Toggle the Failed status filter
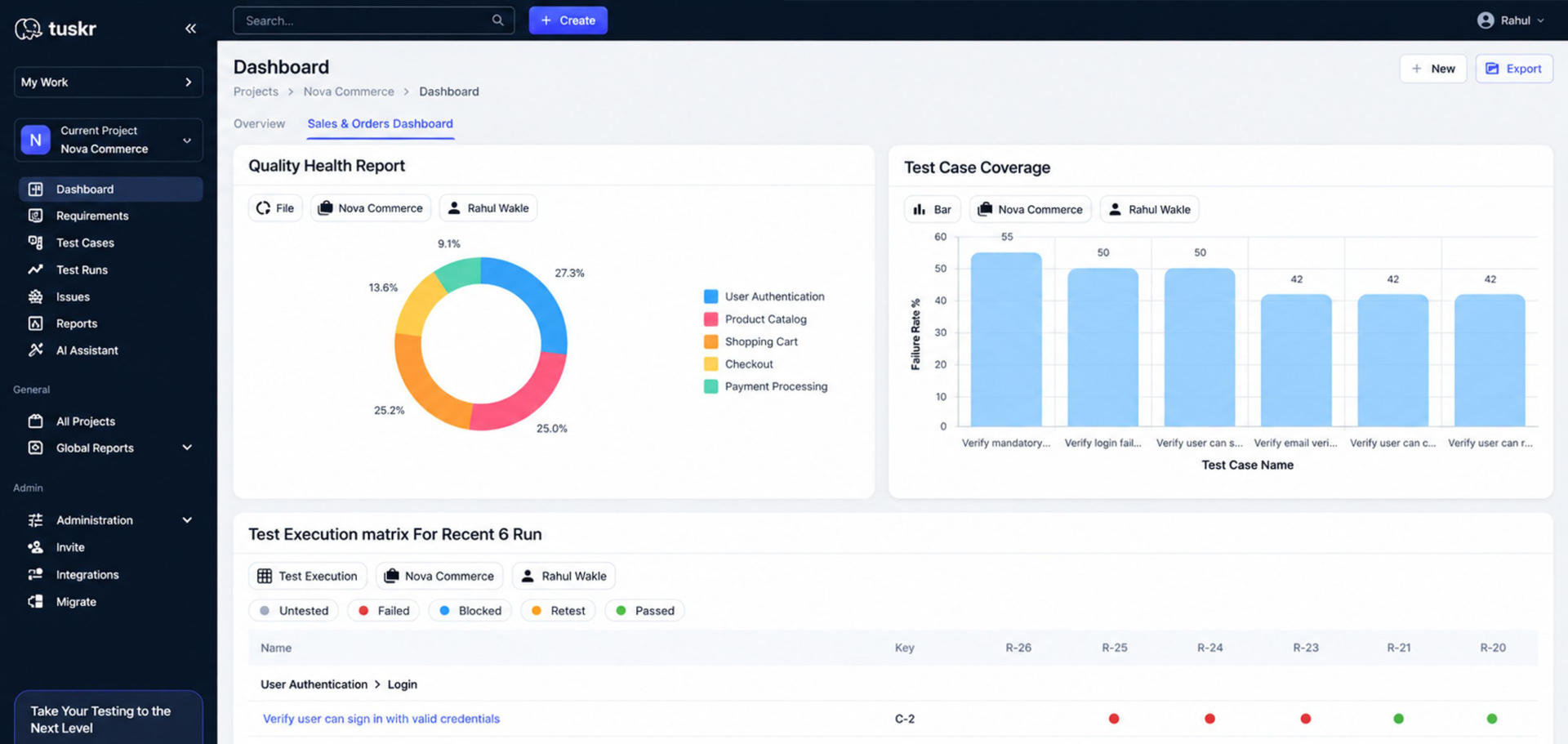 pos(384,611)
